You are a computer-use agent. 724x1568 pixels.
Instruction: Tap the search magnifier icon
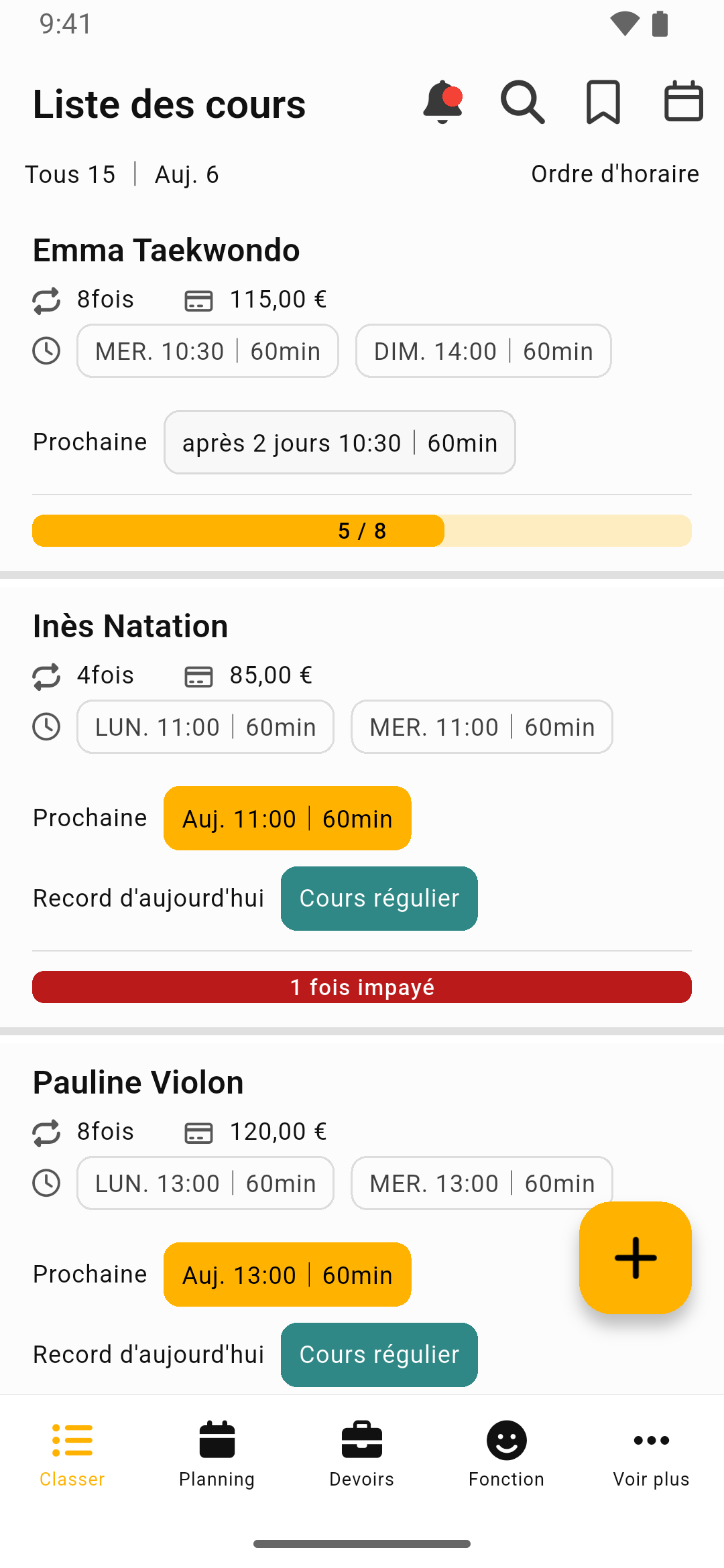point(522,103)
